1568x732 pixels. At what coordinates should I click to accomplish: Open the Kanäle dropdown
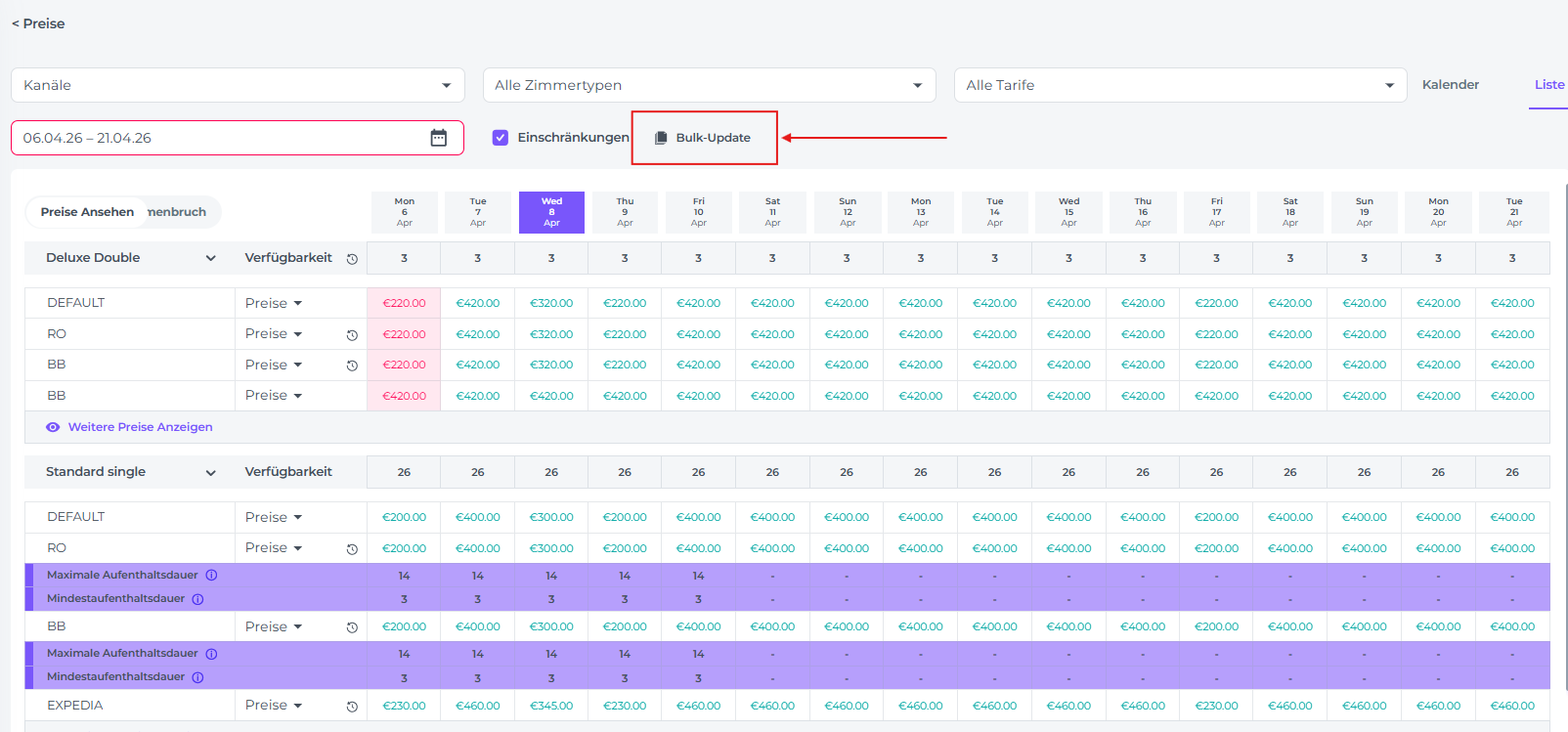[238, 85]
